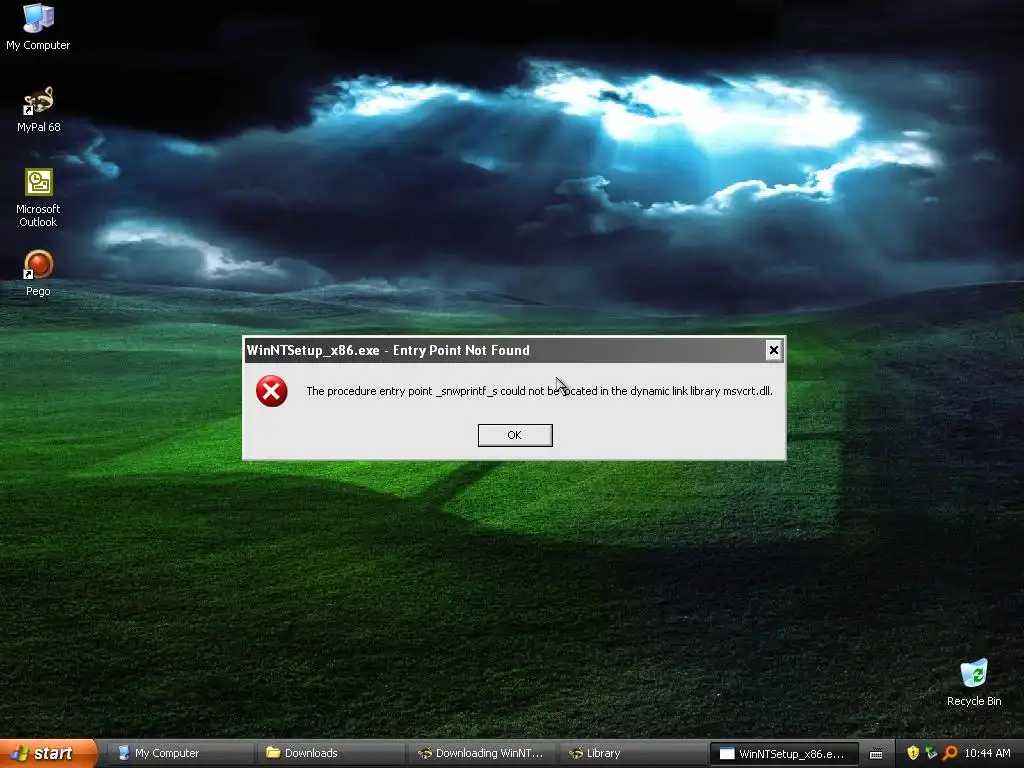This screenshot has width=1024, height=768.
Task: Launch the Pego desktop shortcut
Action: [x=39, y=272]
